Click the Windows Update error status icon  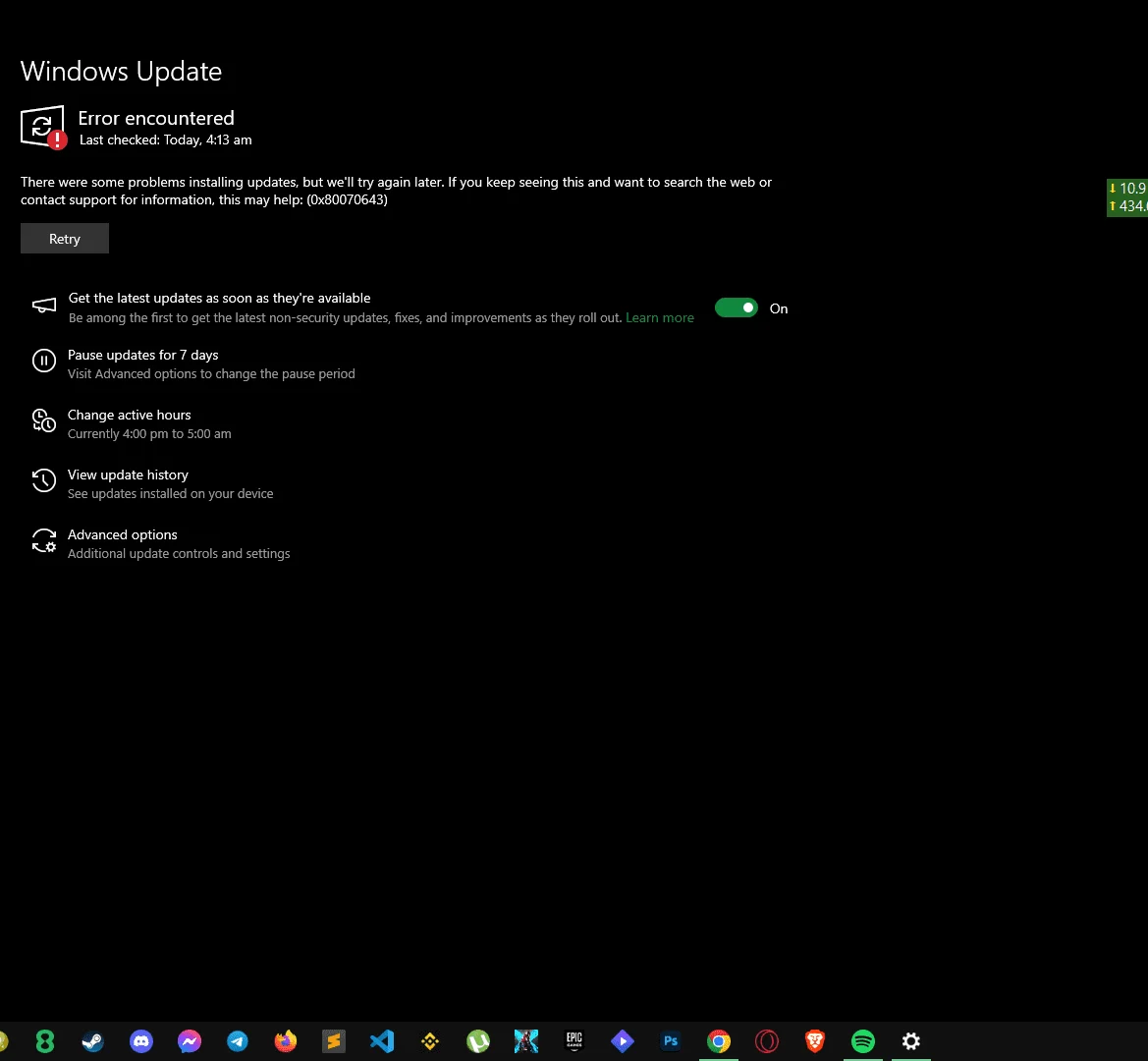click(x=43, y=128)
